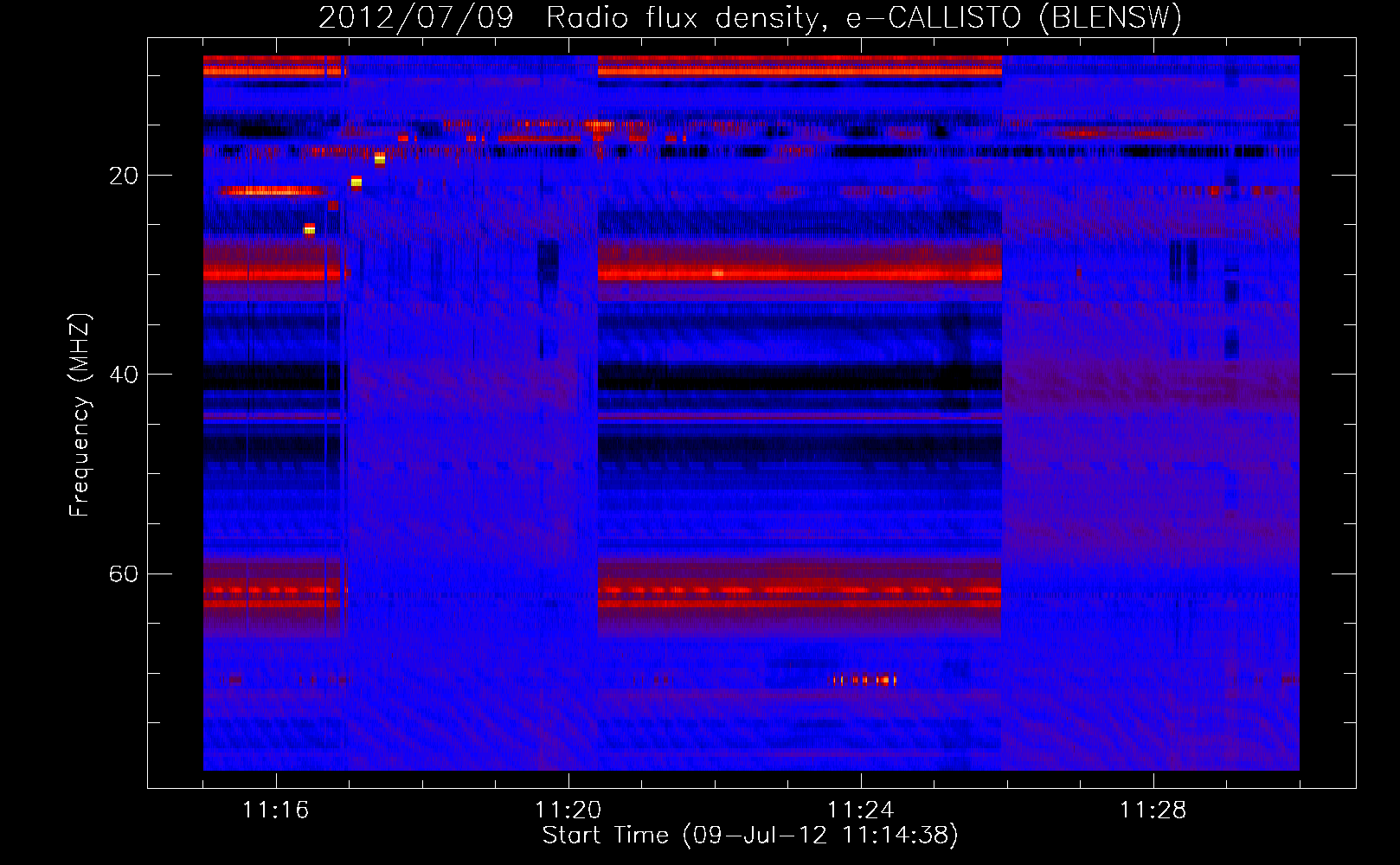Click the "Frequency (MHZ)" axis label
1400x865 pixels.
pyautogui.click(x=80, y=415)
